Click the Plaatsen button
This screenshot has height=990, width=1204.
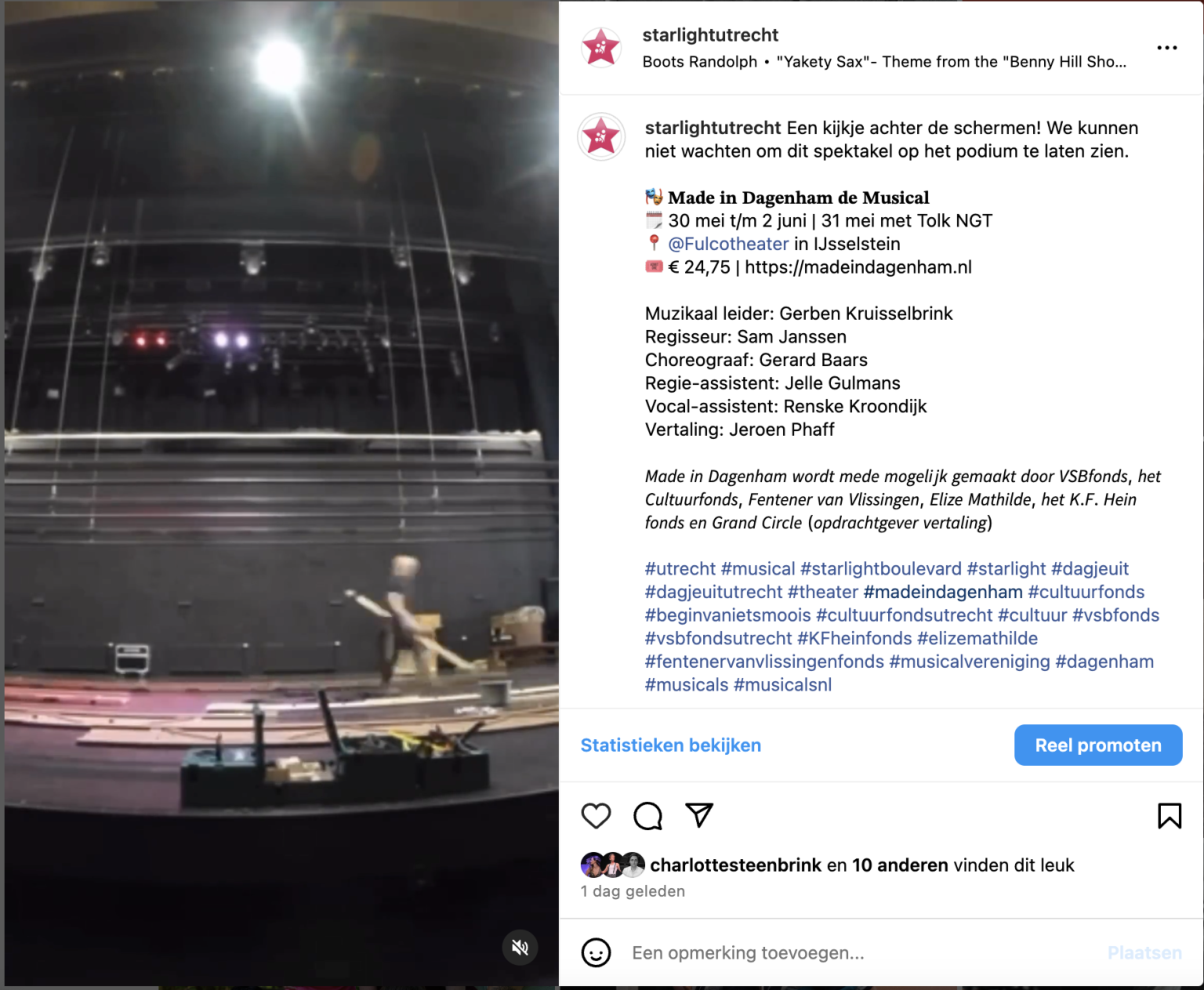point(1144,953)
